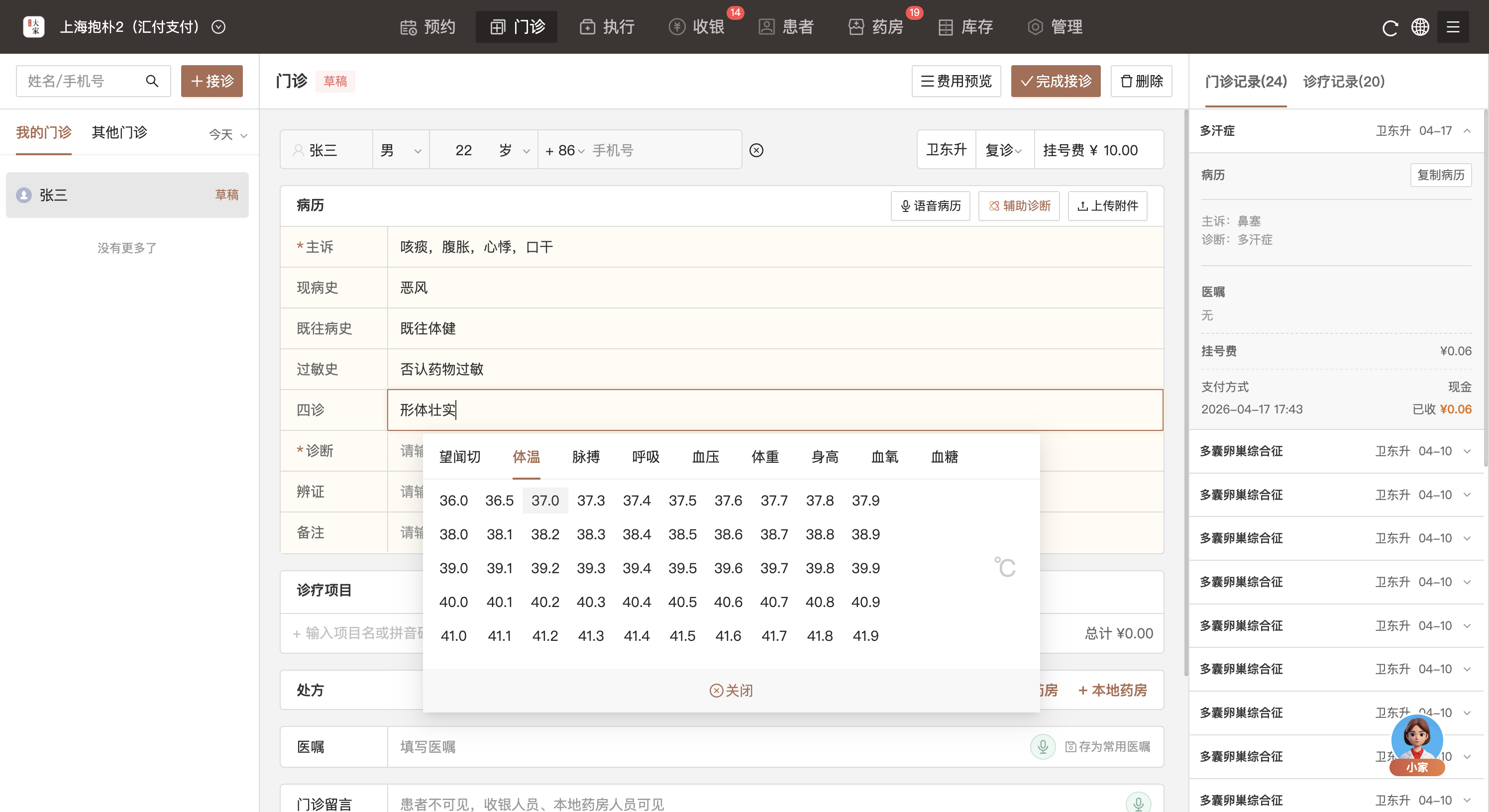The width and height of the screenshot is (1489, 812).
Task: Select temperature value 38.5
Action: click(x=682, y=534)
